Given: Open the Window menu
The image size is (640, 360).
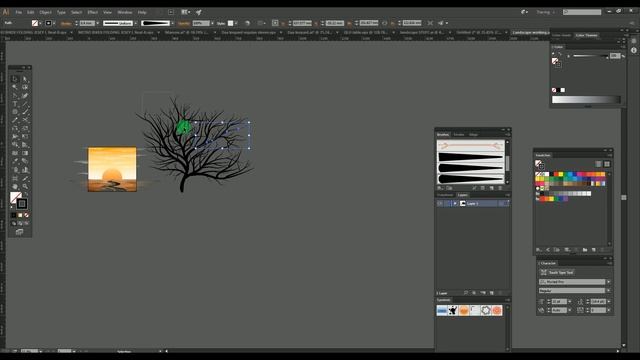Looking at the screenshot, I should coord(124,12).
